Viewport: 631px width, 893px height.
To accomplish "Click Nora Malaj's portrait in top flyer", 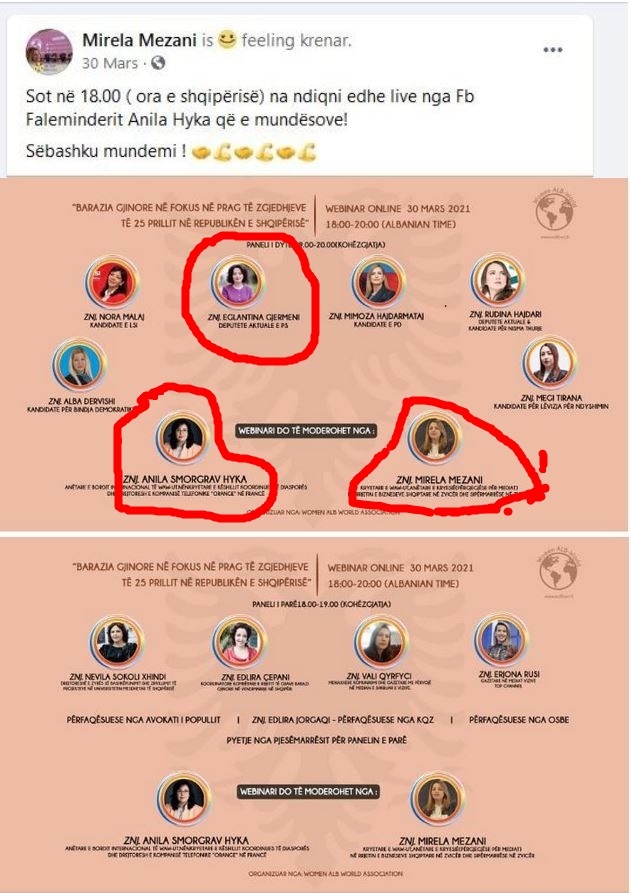I will point(113,282).
